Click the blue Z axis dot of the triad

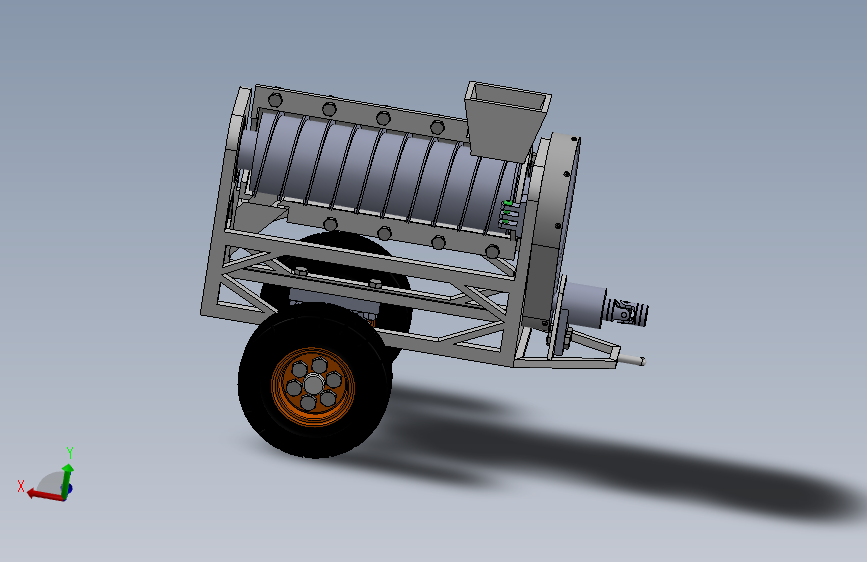[70, 490]
